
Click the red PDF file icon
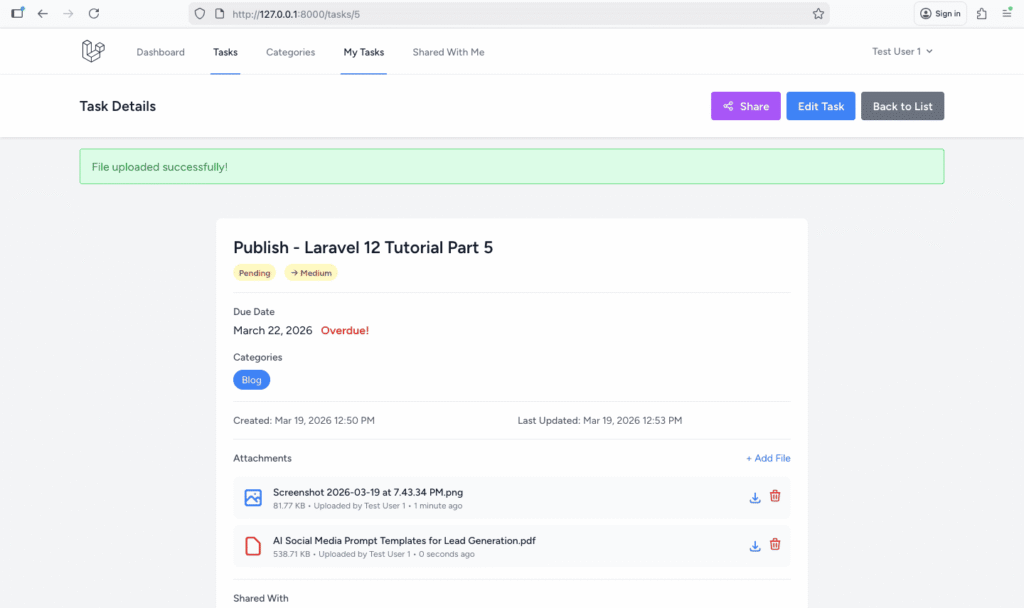tap(253, 546)
